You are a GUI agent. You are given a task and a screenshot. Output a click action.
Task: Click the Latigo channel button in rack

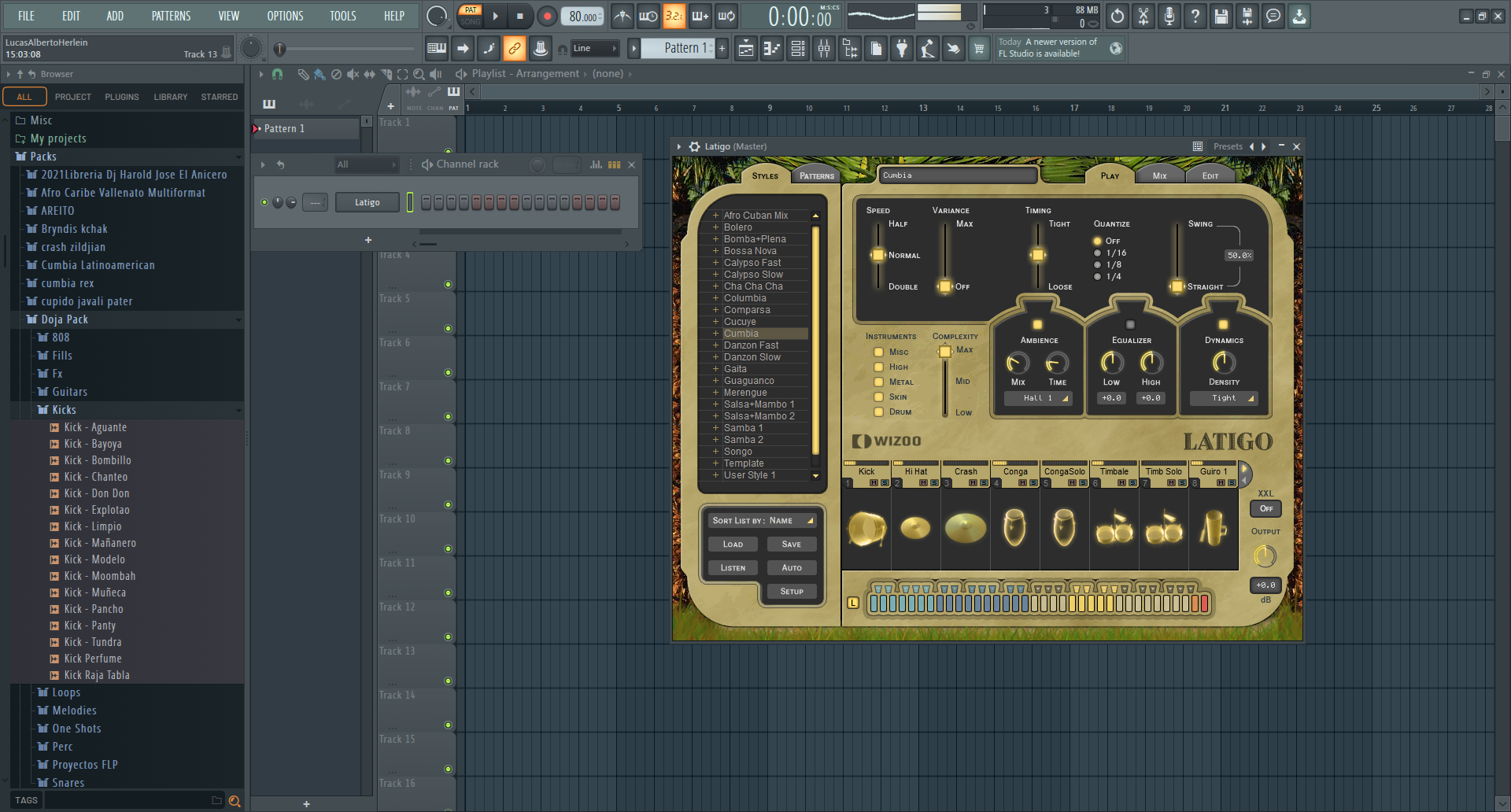[367, 203]
